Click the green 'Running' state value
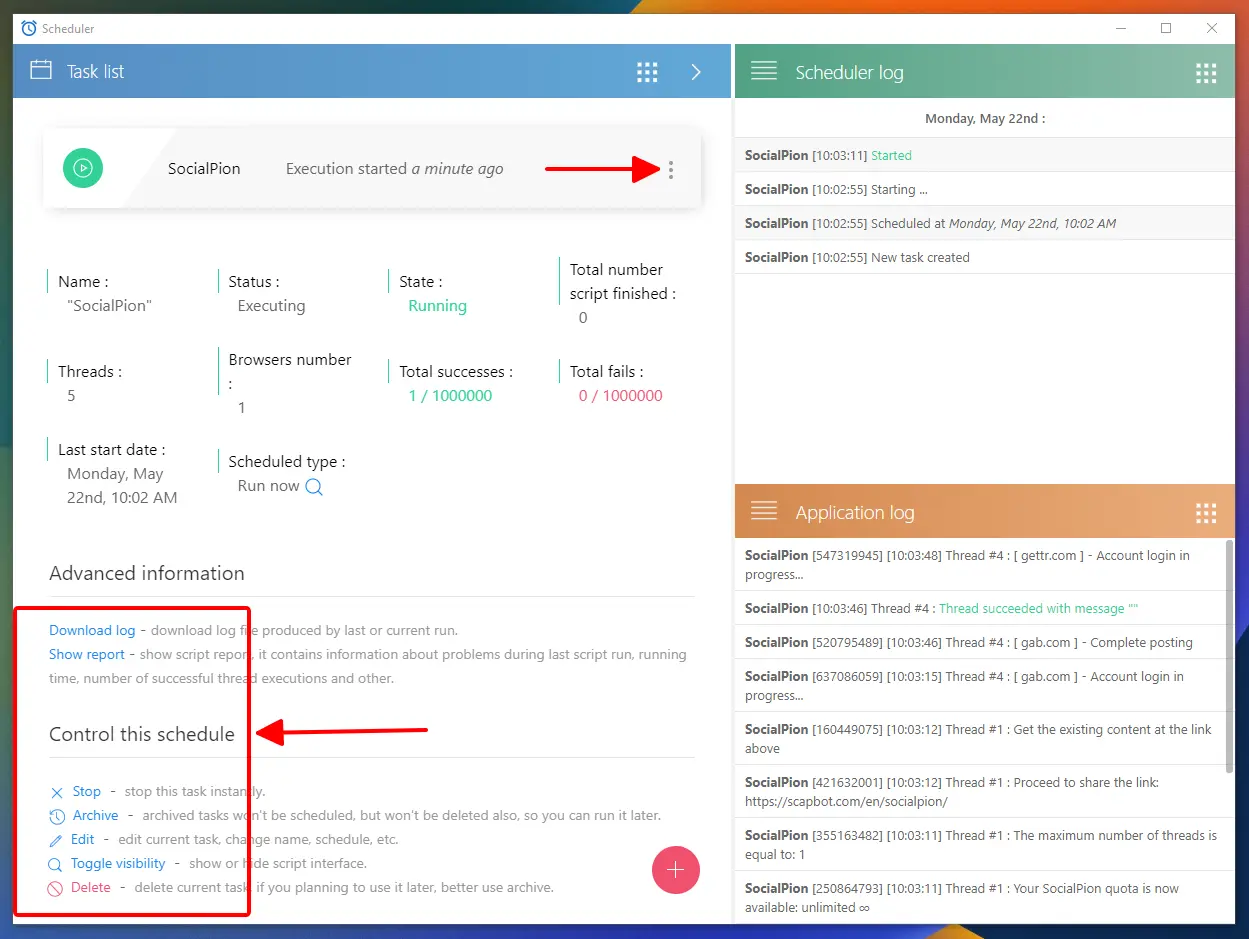 437,306
